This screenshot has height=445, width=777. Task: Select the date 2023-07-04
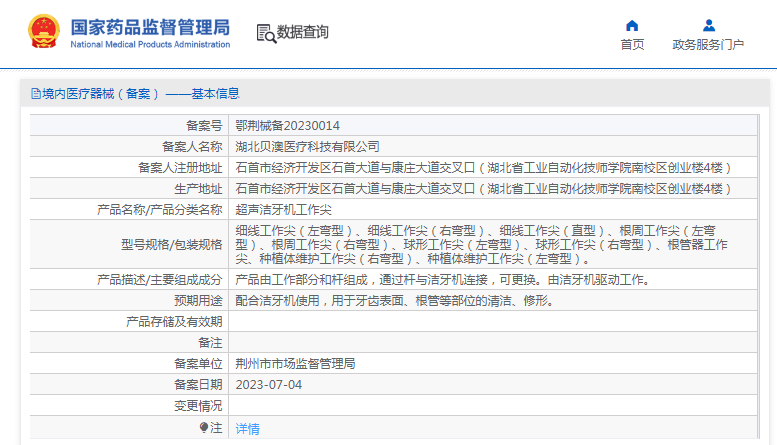[269, 385]
